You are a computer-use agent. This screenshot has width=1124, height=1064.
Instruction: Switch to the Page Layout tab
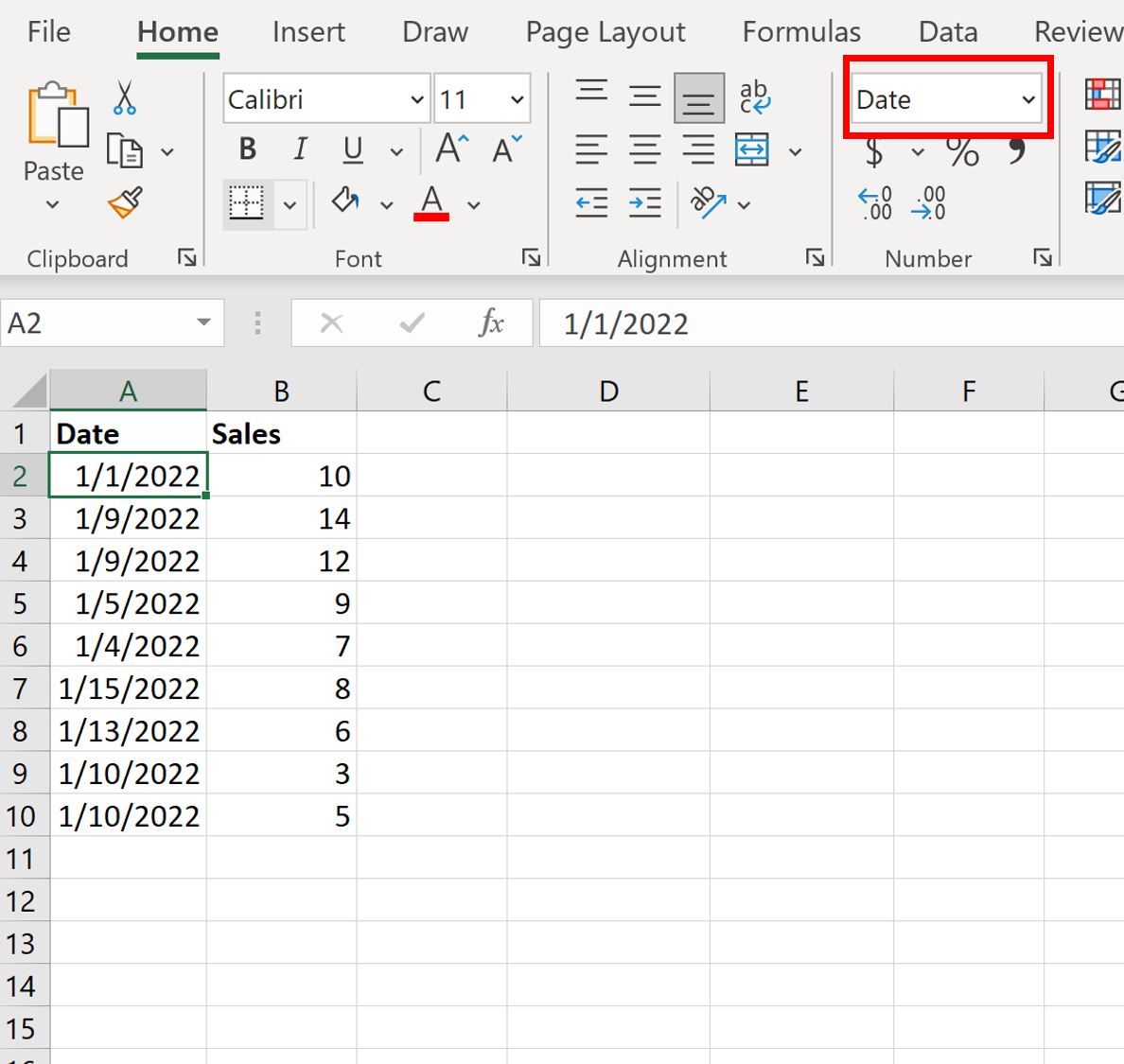606,32
